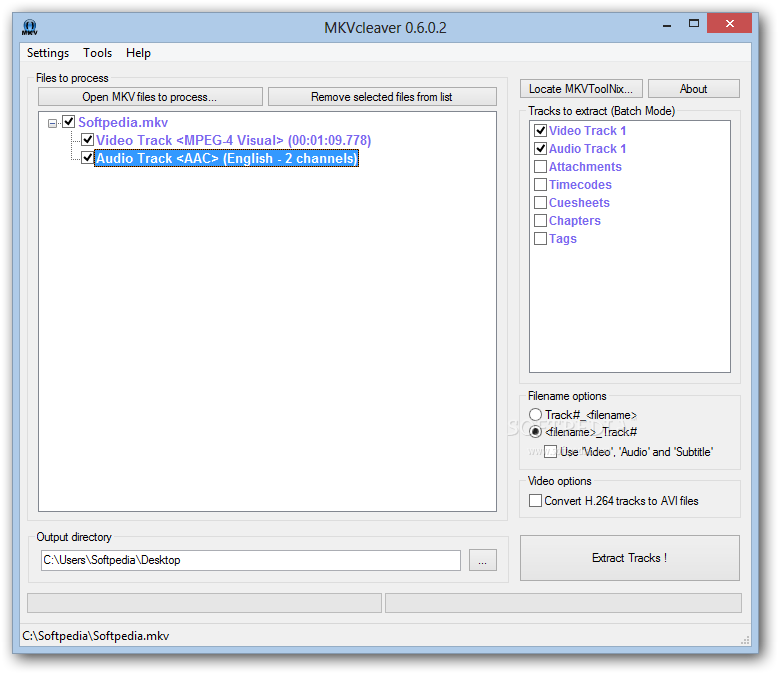Click status bar path C:\Softpedia\Softpedia.mkv
Viewport: 779px width, 674px height.
96,636
